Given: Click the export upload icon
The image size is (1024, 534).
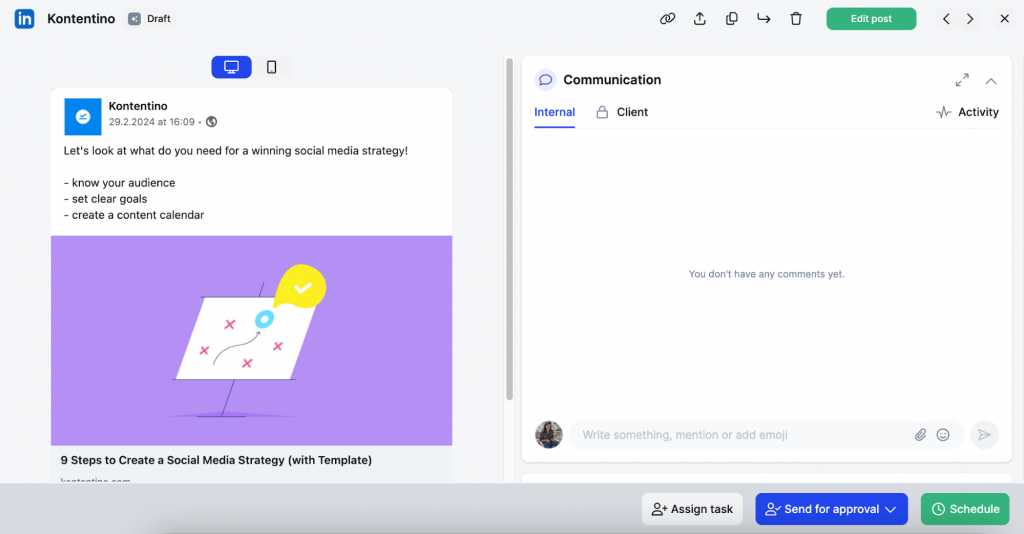Looking at the screenshot, I should tap(699, 19).
